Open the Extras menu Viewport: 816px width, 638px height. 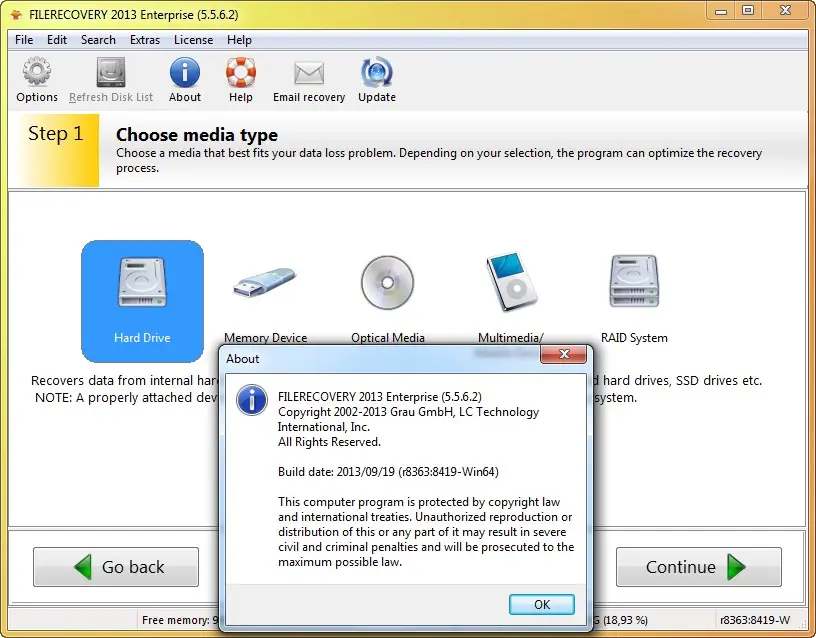pyautogui.click(x=145, y=40)
